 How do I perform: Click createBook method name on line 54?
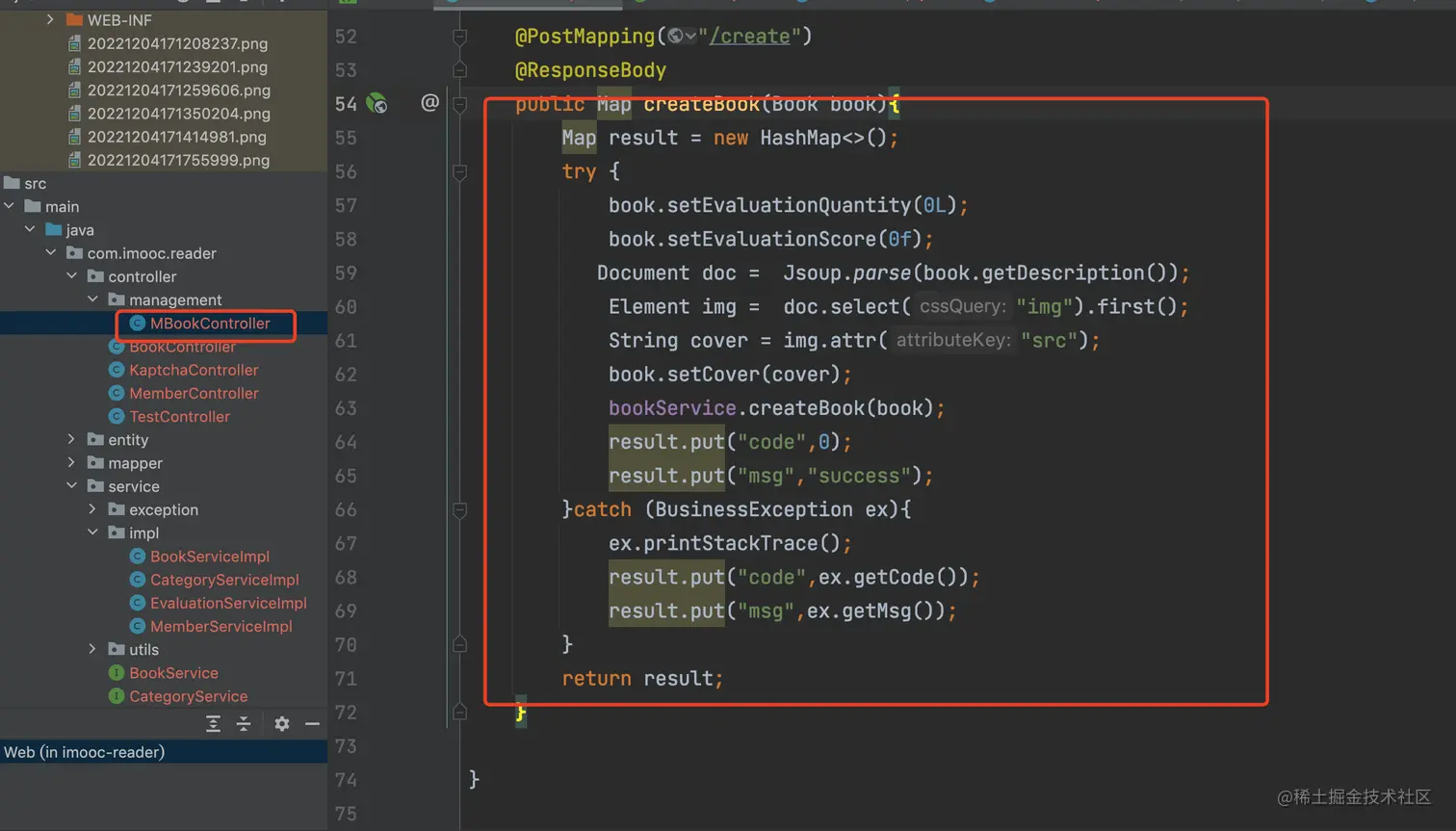tap(701, 104)
